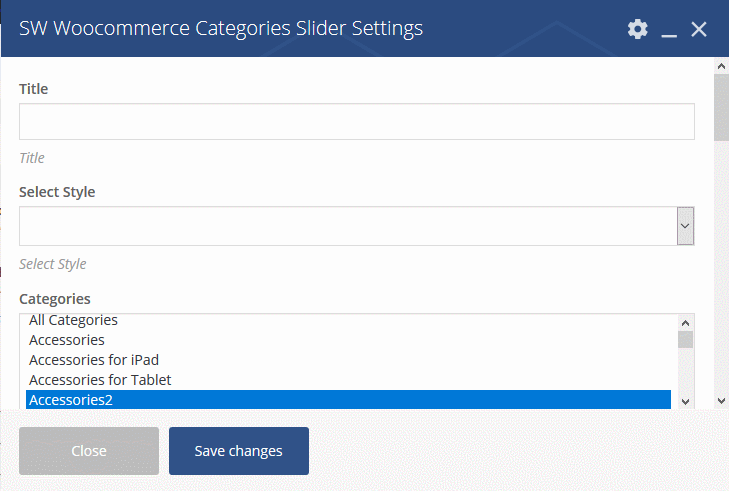Click the Save changes button
Screen dimensions: 729x491
point(239,451)
